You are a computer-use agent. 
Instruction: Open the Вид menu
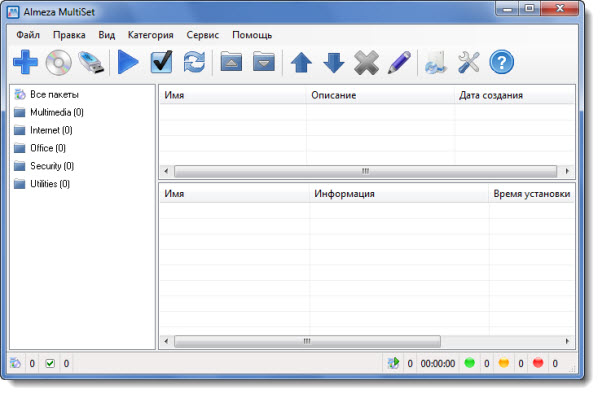(x=107, y=35)
